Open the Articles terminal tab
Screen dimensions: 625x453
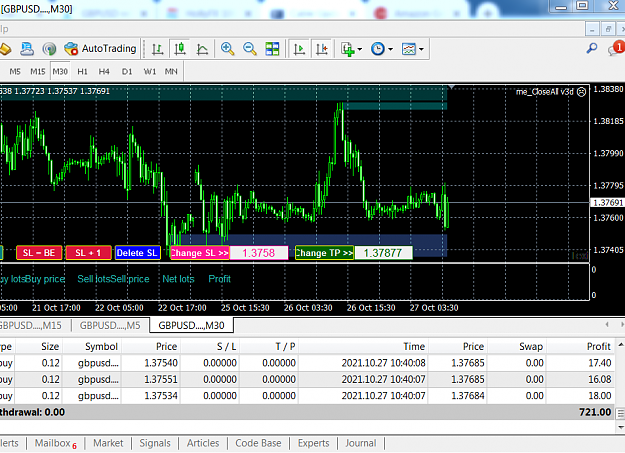tap(203, 443)
